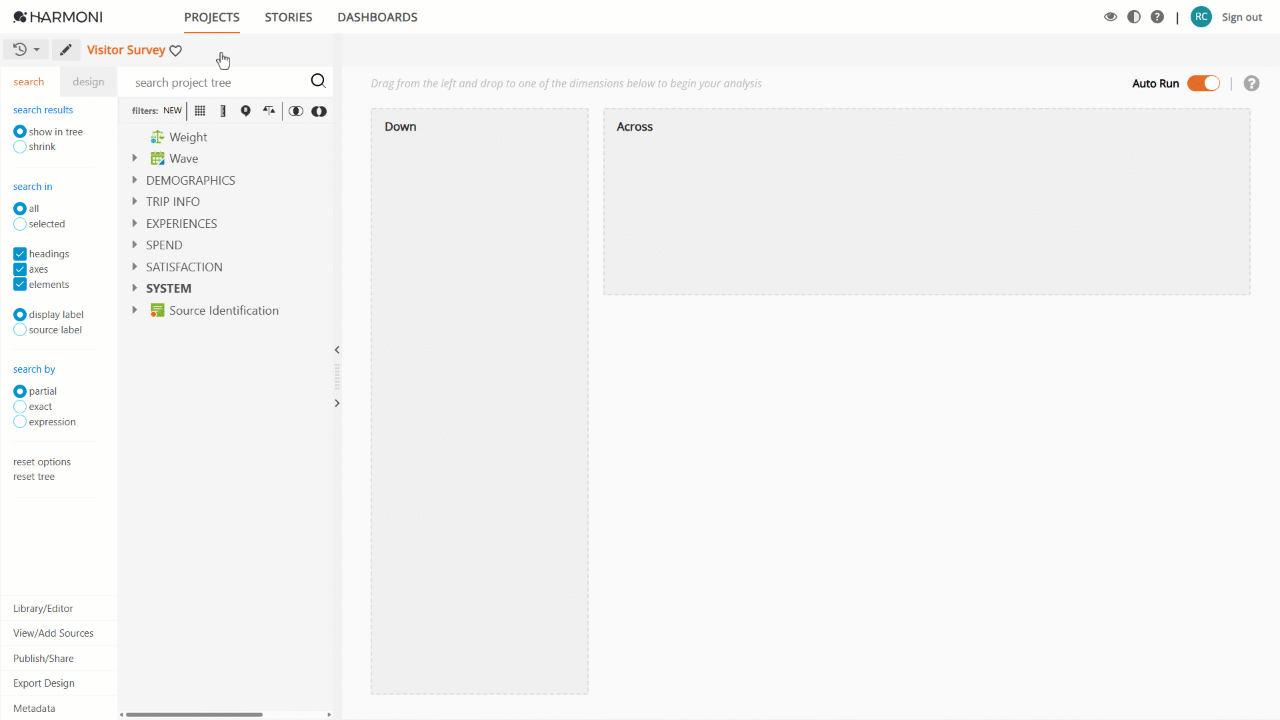Expand the EXPERIENCES group
The height and width of the screenshot is (720, 1280).
point(135,223)
